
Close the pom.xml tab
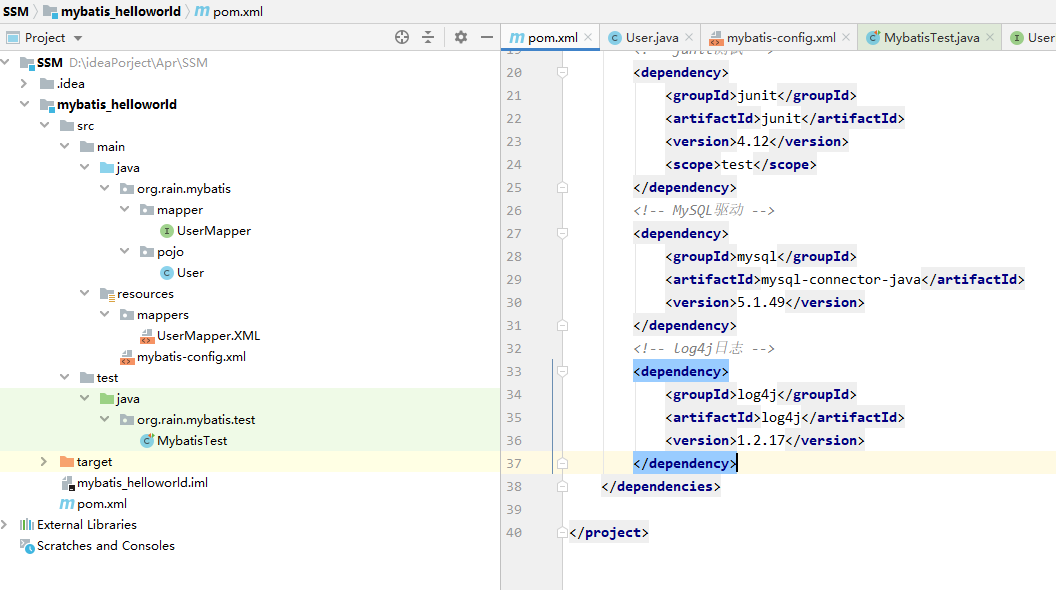[x=588, y=38]
